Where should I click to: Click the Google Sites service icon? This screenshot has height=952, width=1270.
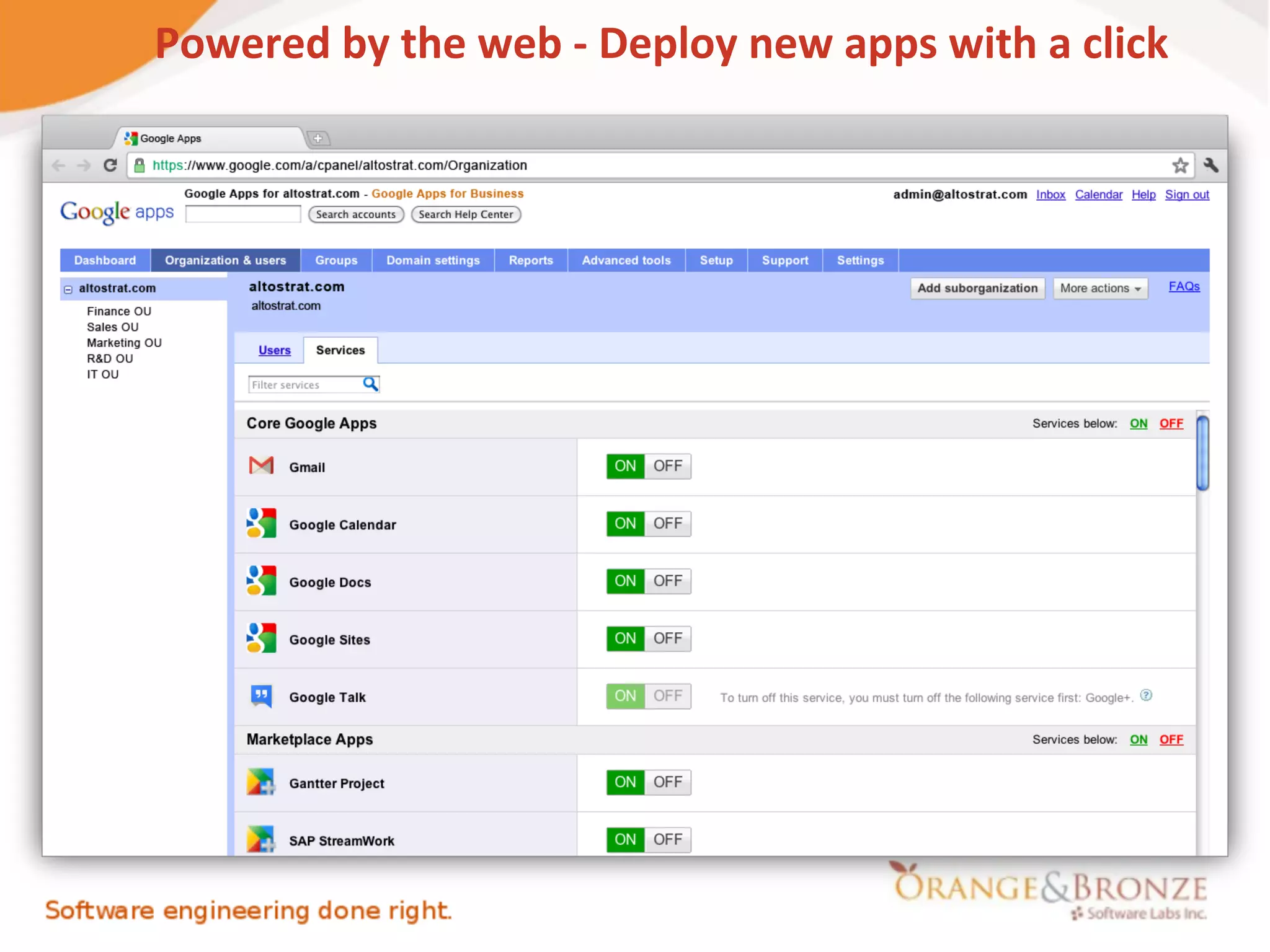point(261,638)
